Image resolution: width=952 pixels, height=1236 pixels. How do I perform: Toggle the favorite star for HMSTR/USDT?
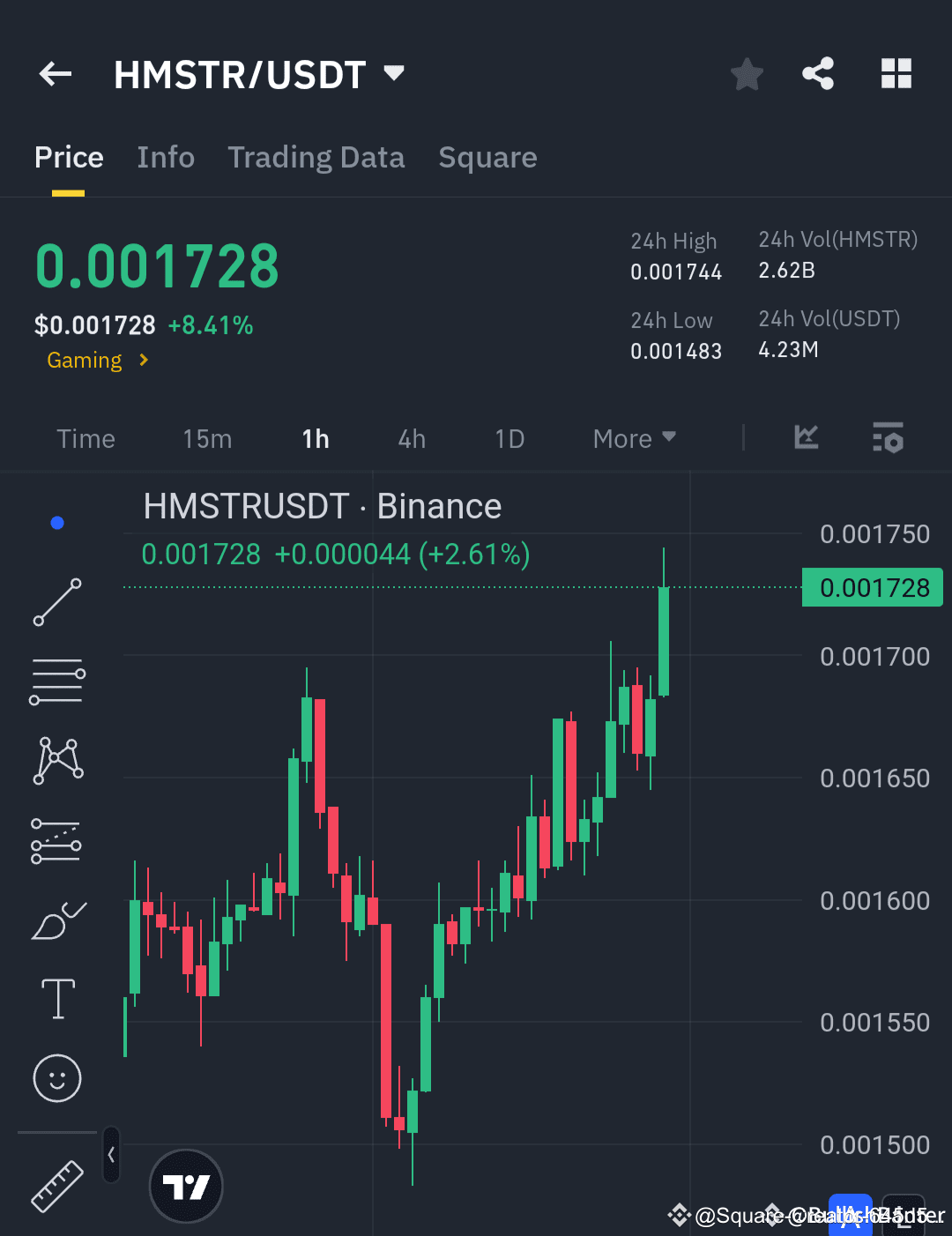[x=747, y=74]
